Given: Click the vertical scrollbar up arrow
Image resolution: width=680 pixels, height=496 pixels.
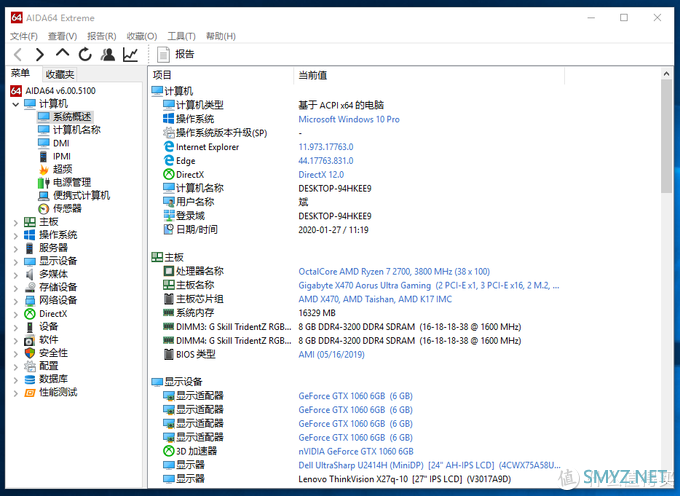Looking at the screenshot, I should pyautogui.click(x=667, y=74).
